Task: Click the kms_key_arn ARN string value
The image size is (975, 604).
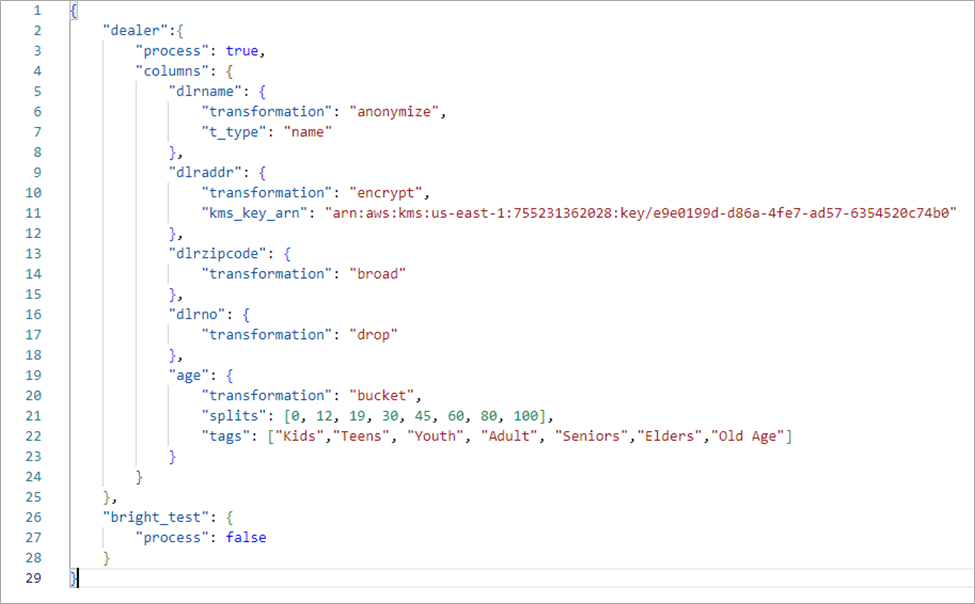Action: point(640,213)
